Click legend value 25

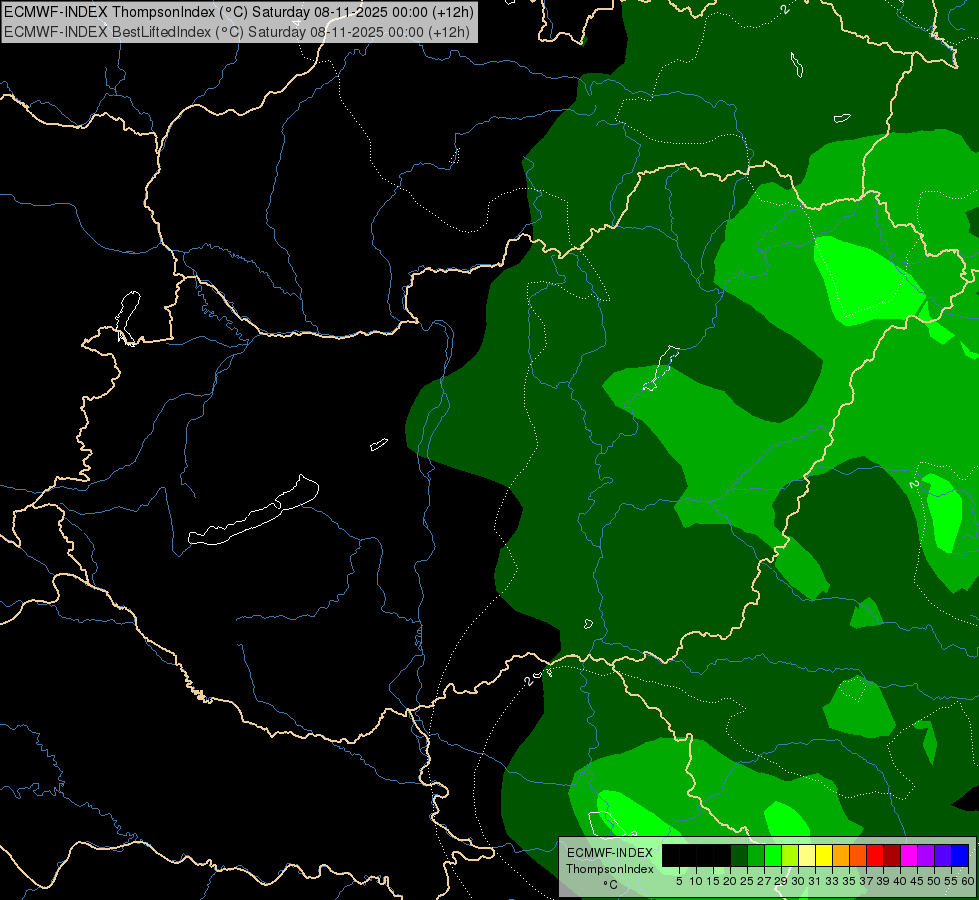747,881
